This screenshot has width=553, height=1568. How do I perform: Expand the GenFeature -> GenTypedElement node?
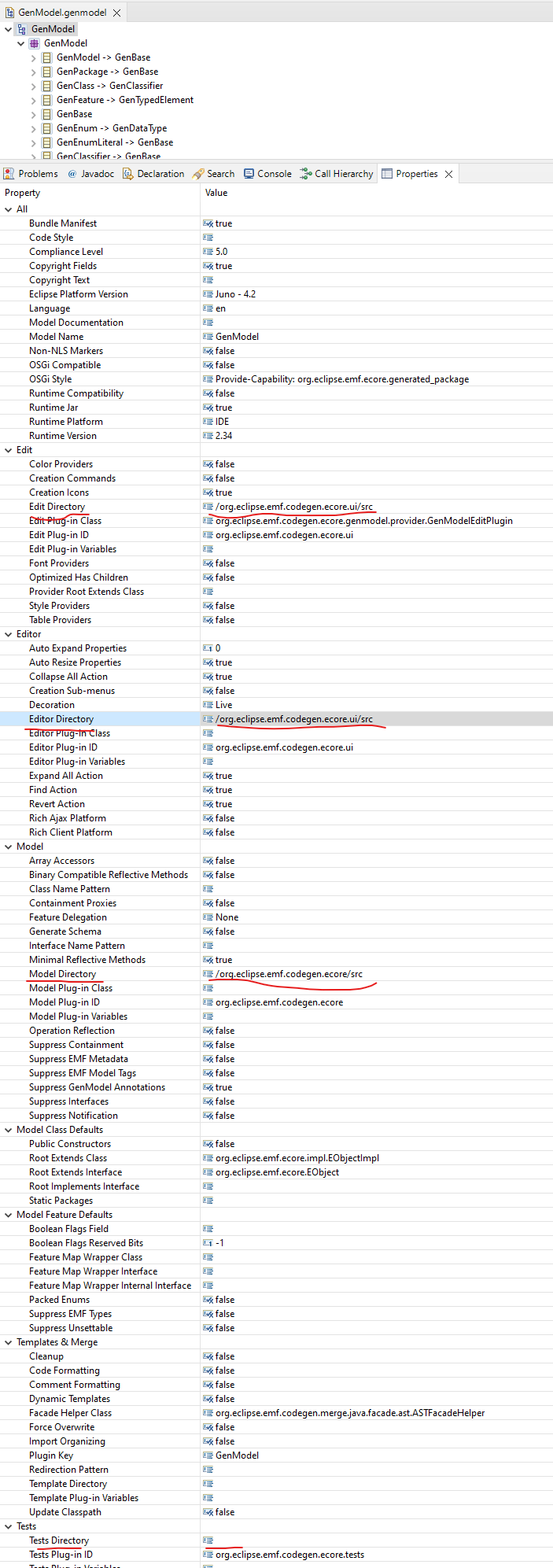tap(33, 100)
